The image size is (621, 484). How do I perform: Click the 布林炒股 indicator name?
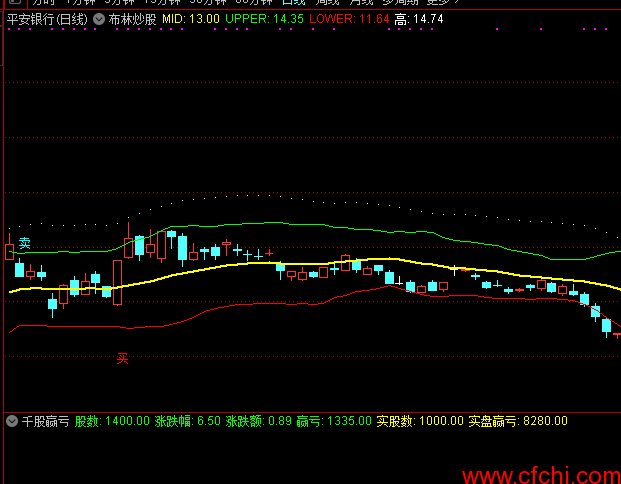point(132,19)
